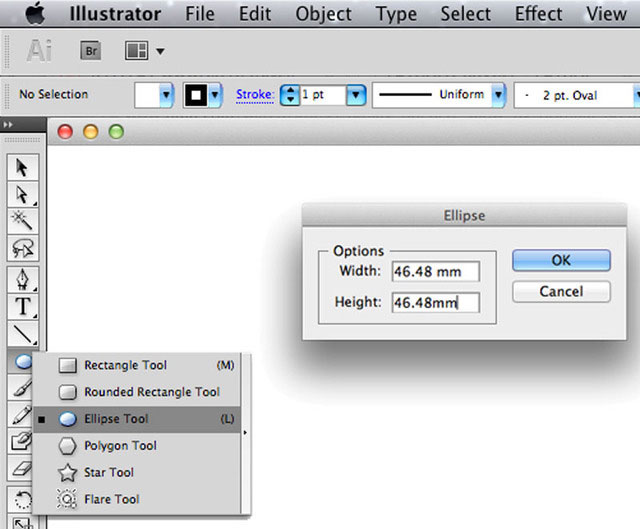Open the File menu
640x529 pixels.
(x=200, y=14)
